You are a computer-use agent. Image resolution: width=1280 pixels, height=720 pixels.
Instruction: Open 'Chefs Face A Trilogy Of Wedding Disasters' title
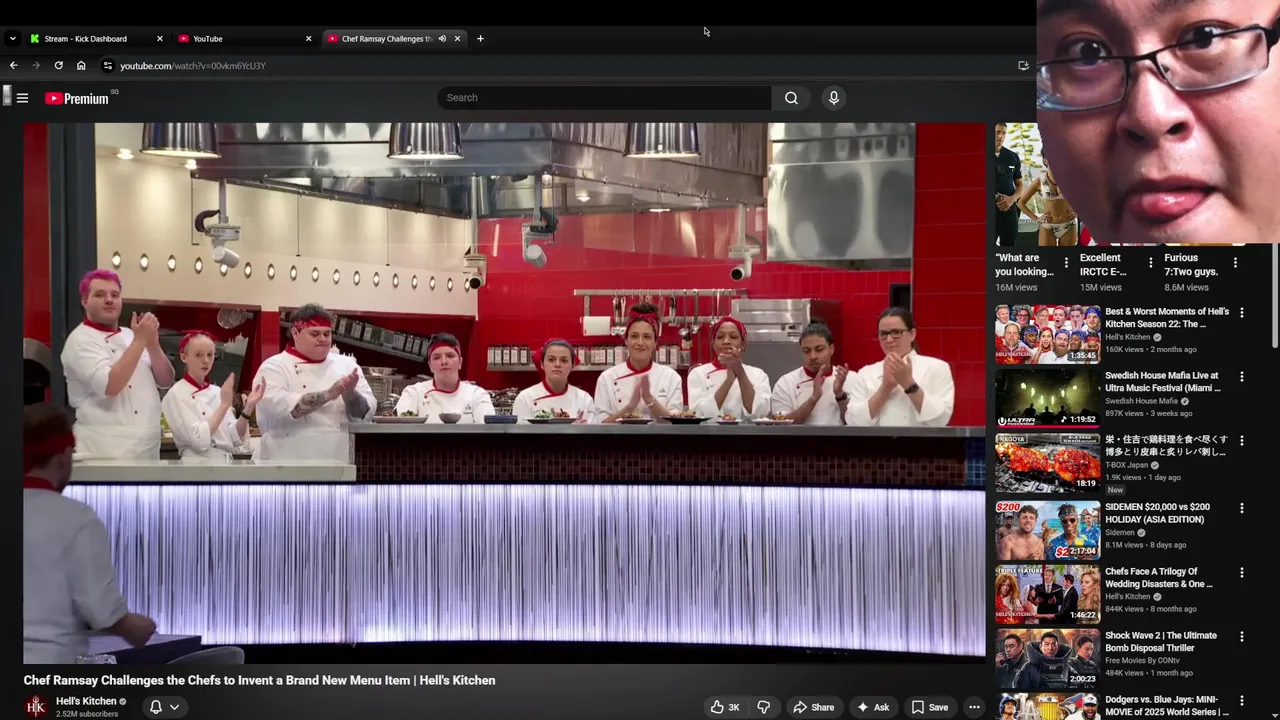coord(1159,578)
